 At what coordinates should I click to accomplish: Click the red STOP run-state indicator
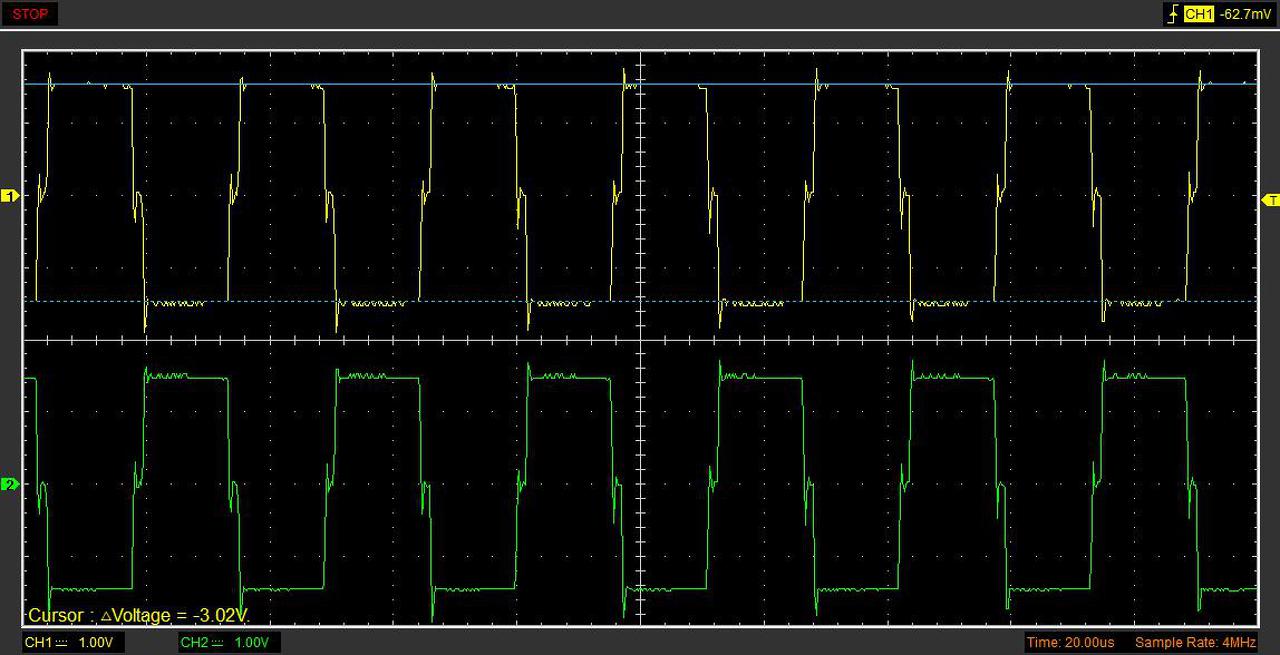[30, 14]
